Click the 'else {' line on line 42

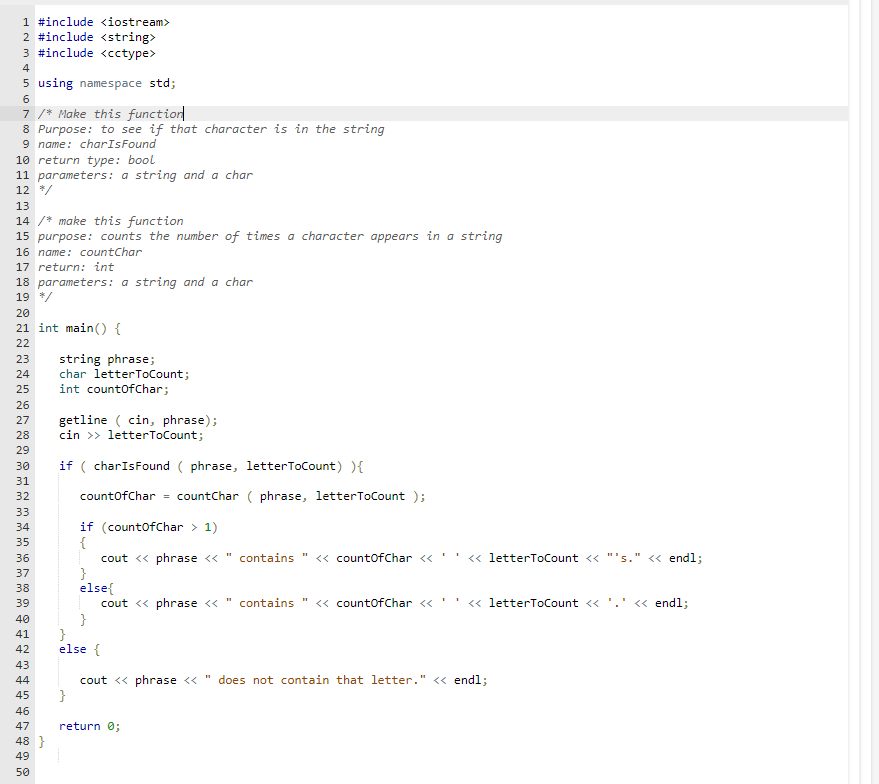tap(80, 649)
